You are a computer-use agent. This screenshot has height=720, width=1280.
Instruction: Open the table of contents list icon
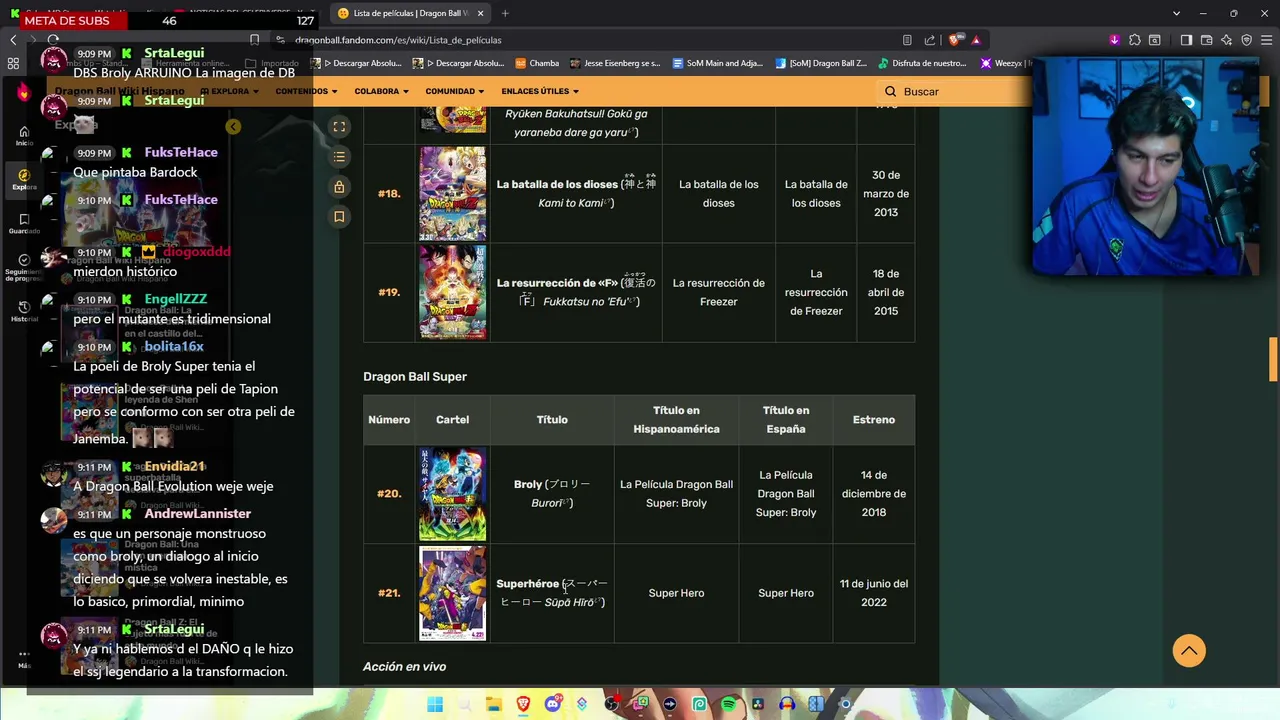tap(339, 157)
